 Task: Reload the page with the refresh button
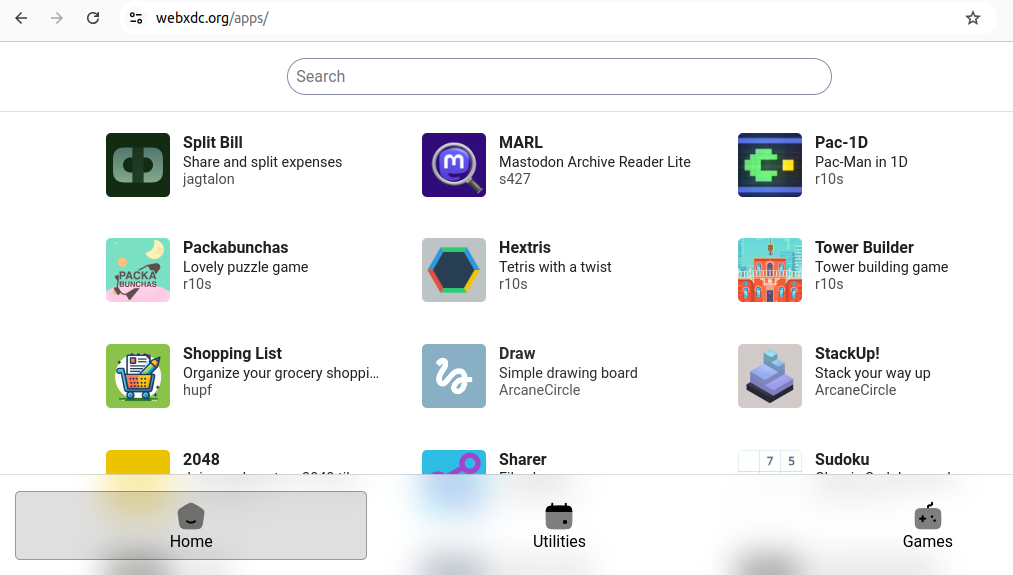tap(93, 18)
